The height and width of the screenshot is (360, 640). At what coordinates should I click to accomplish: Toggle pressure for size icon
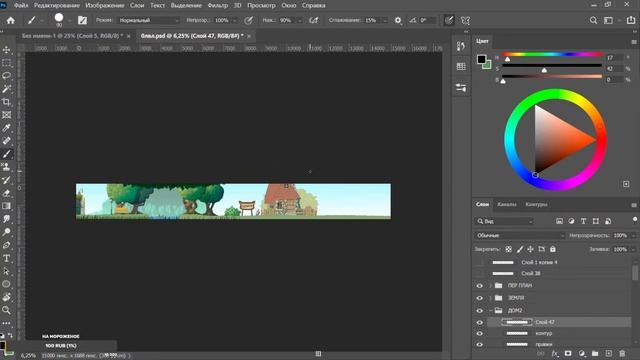coord(449,20)
